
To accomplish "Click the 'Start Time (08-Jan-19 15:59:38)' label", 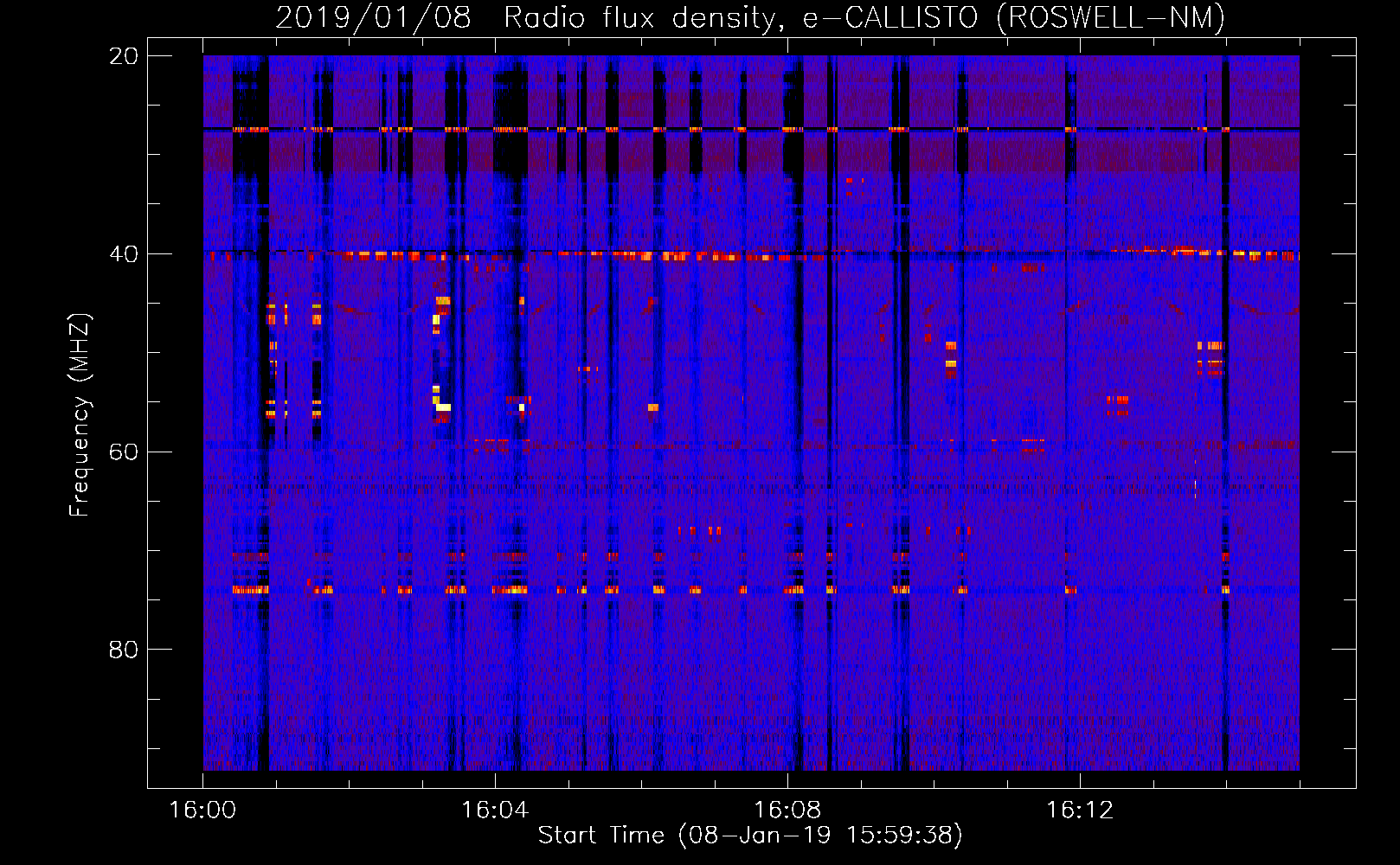I will (750, 836).
